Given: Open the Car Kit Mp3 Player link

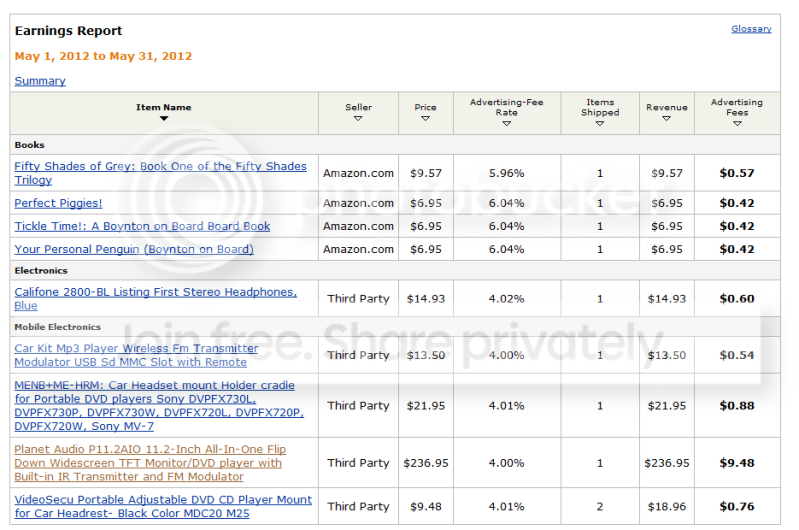Looking at the screenshot, I should coord(136,355).
